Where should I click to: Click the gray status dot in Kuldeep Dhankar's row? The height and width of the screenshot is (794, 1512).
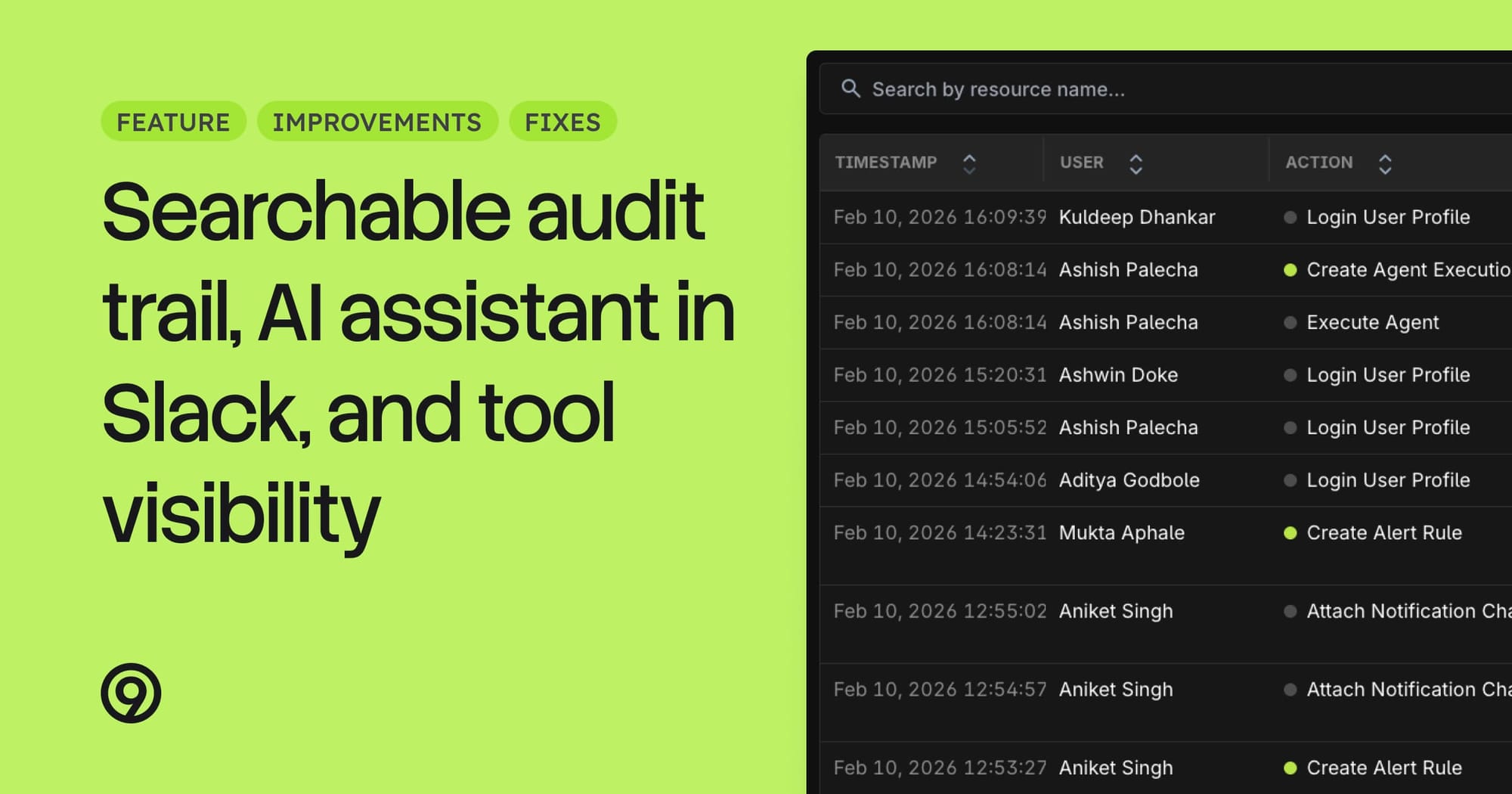tap(1290, 218)
